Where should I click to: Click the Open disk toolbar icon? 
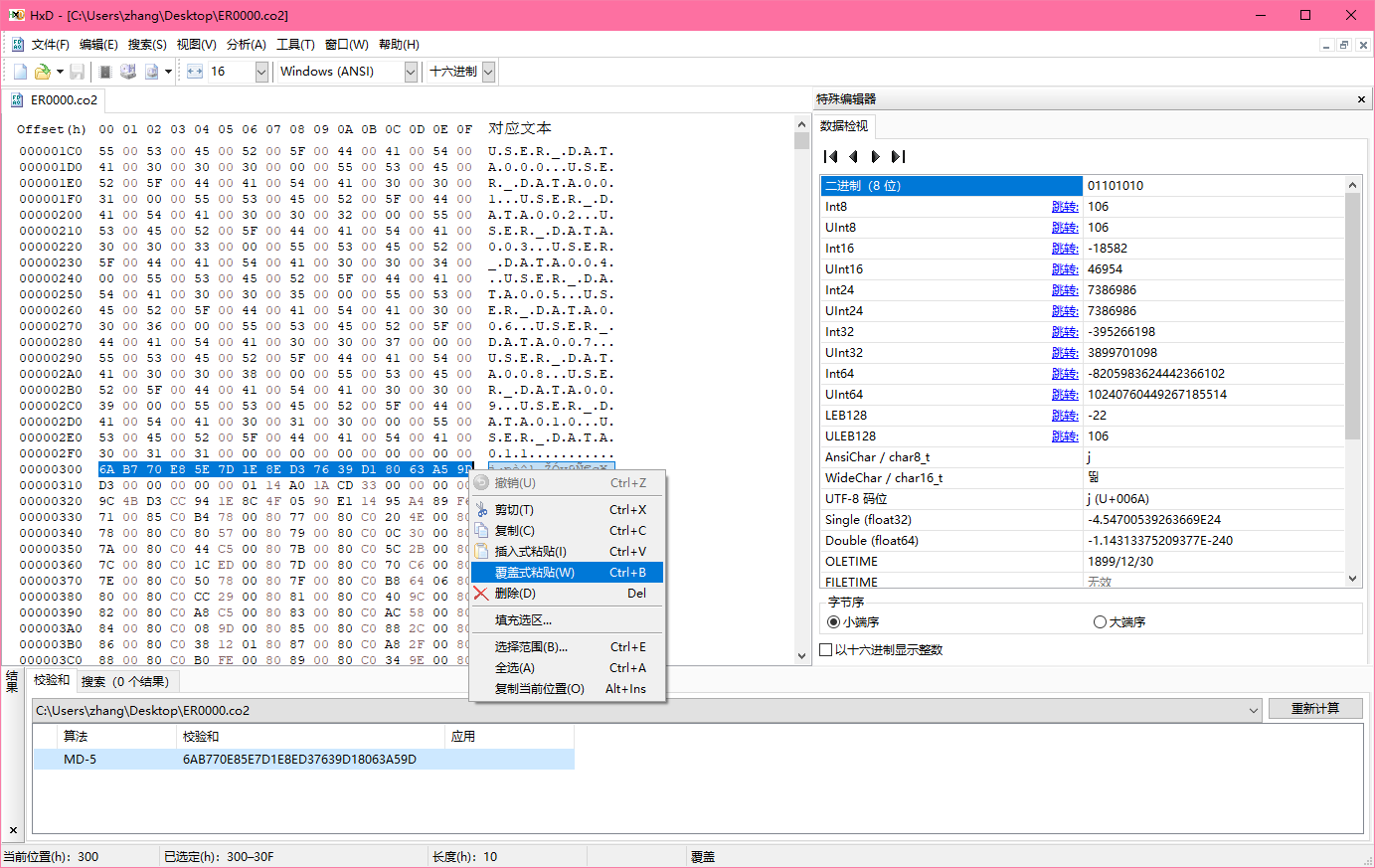pyautogui.click(x=128, y=72)
